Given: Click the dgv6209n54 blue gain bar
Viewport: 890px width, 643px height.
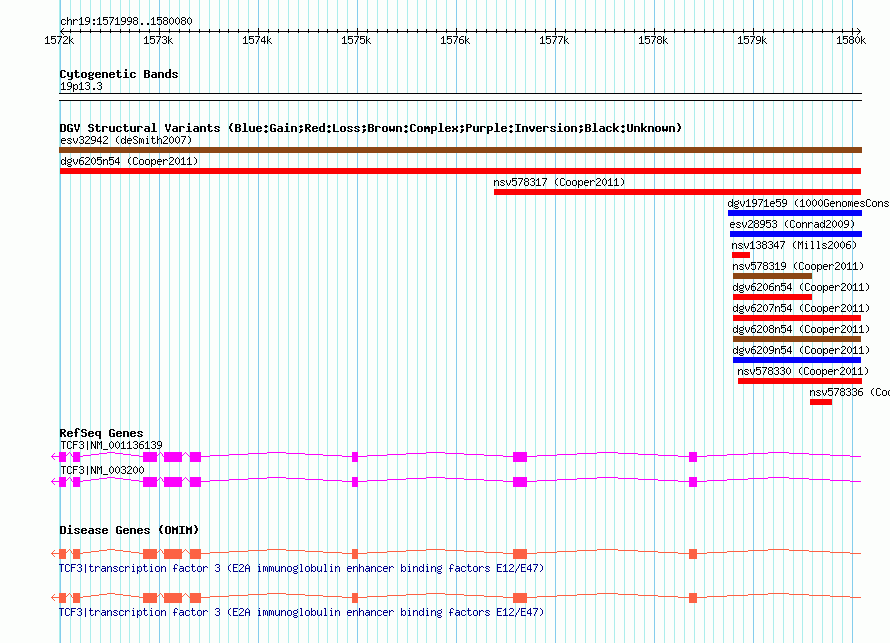Looking at the screenshot, I should click(x=797, y=360).
